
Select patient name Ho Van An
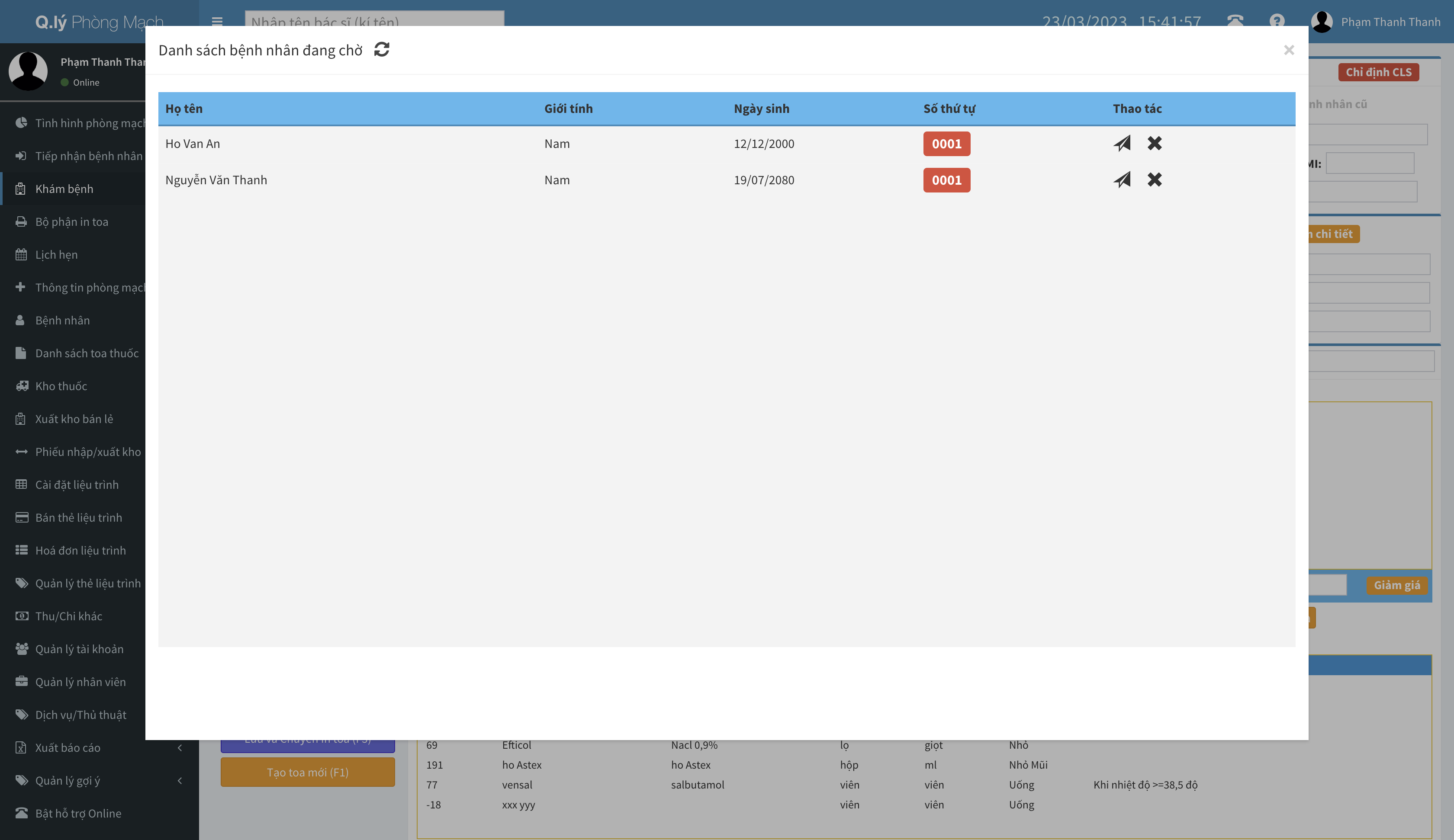[x=192, y=144]
